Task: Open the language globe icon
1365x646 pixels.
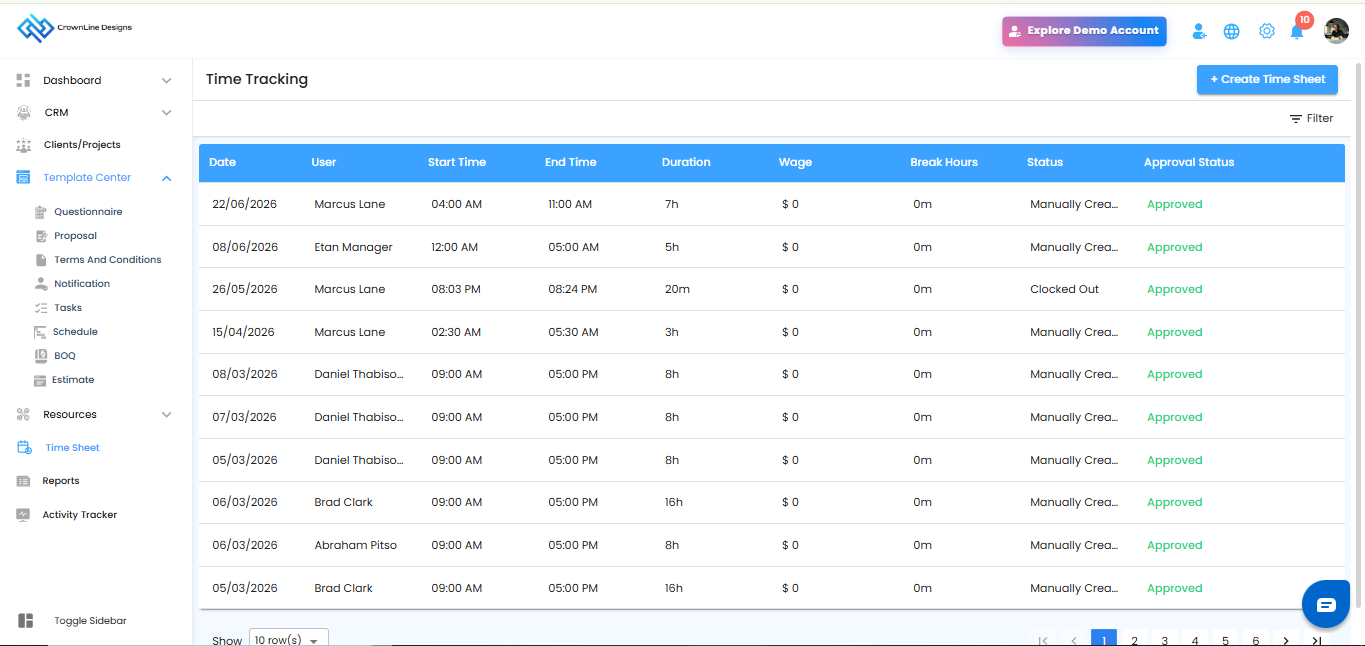Action: click(x=1232, y=31)
